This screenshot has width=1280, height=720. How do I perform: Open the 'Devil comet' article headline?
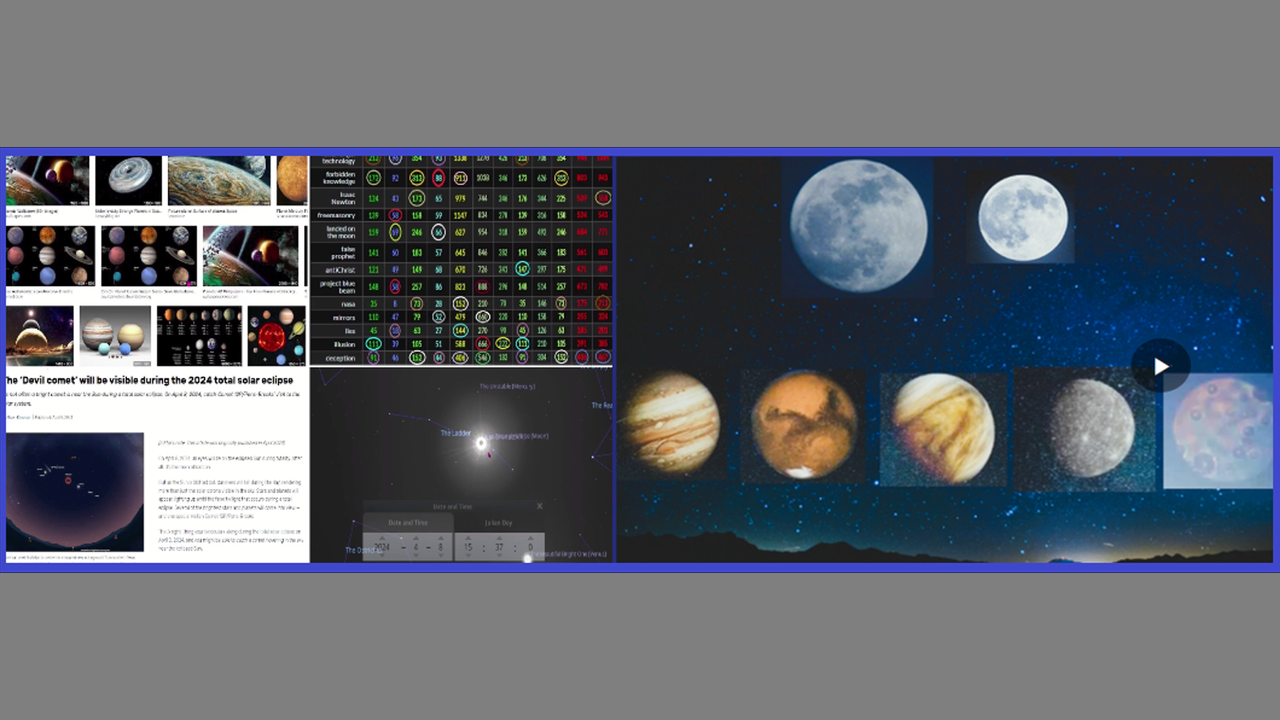(150, 381)
